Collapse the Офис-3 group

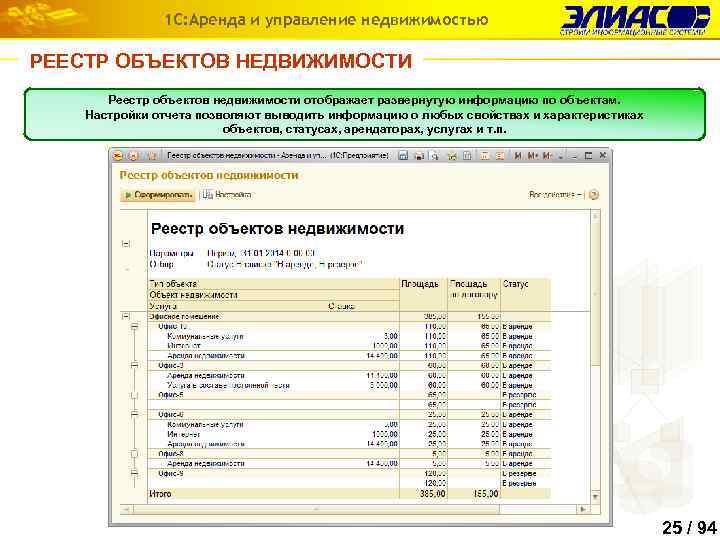tap(135, 366)
